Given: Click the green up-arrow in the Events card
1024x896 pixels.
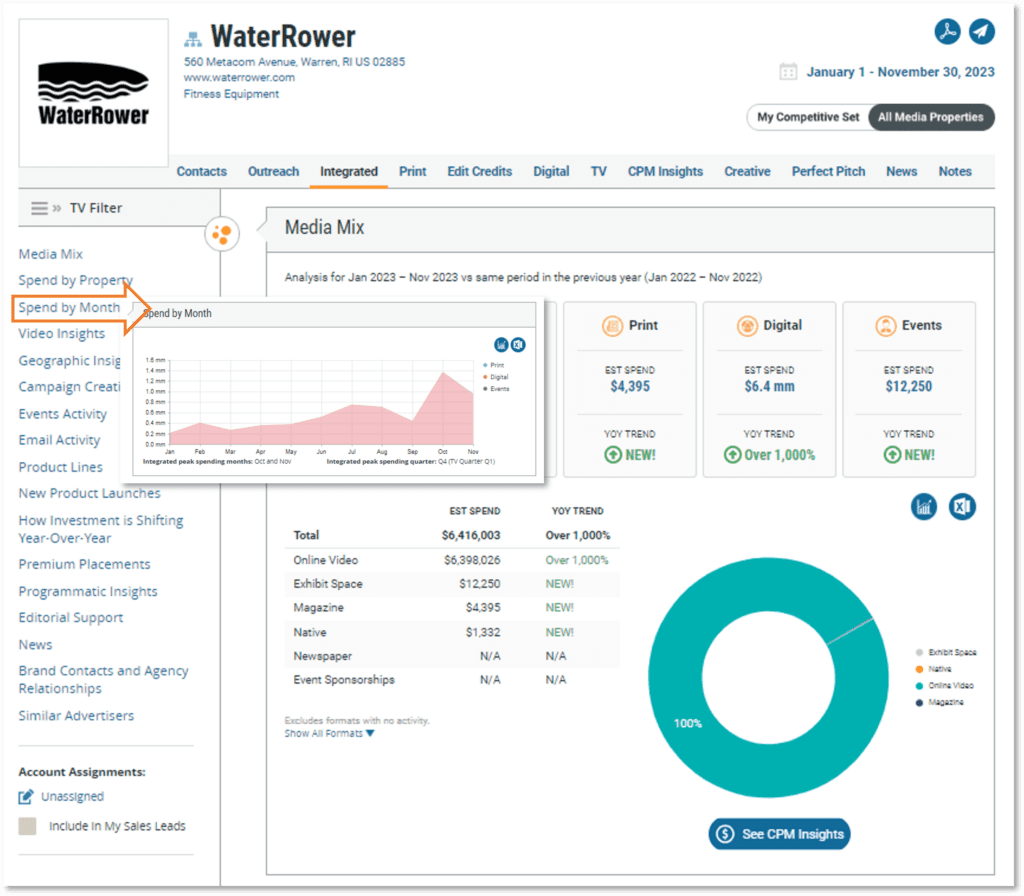Looking at the screenshot, I should click(892, 455).
